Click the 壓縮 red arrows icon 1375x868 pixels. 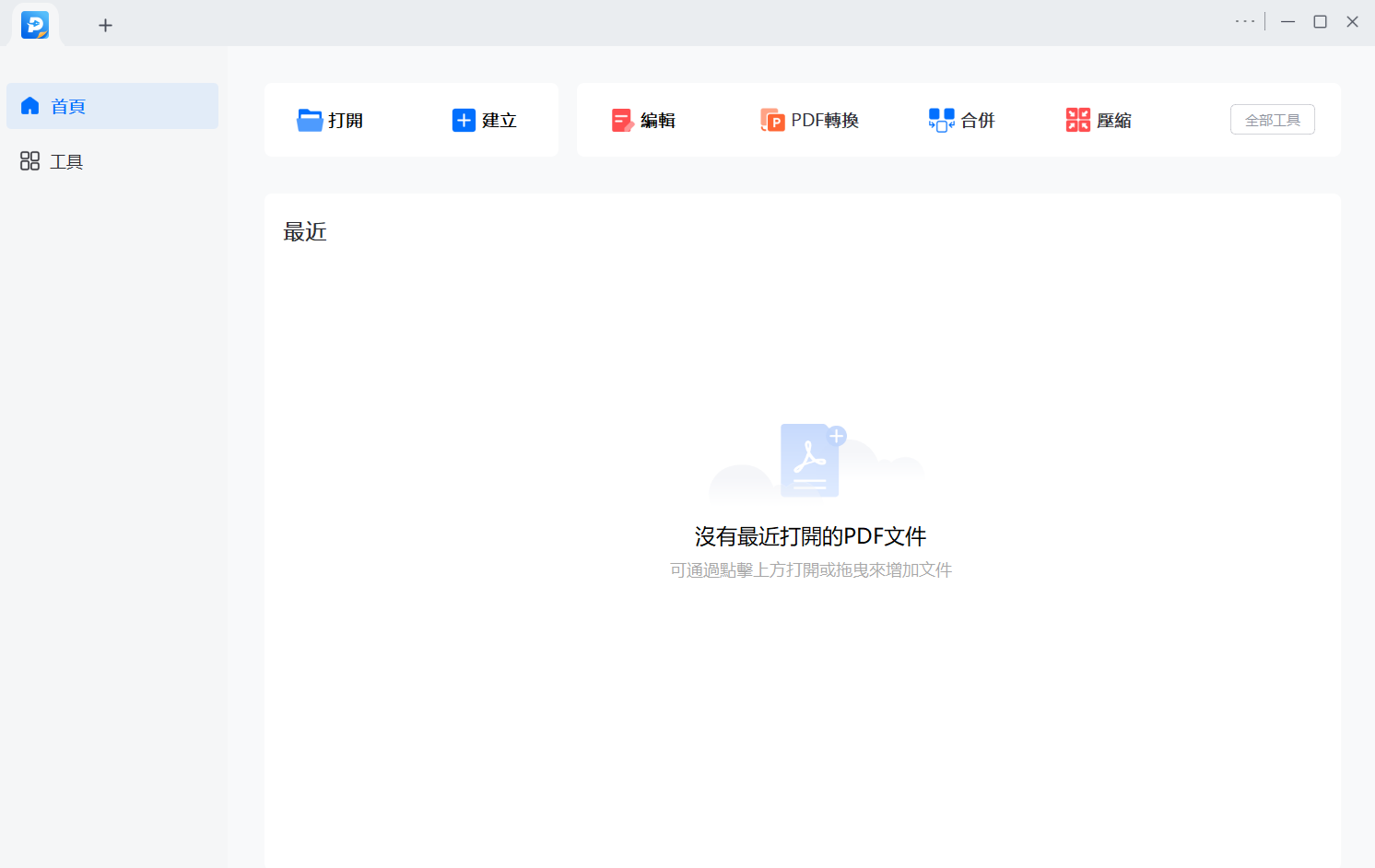(x=1078, y=120)
